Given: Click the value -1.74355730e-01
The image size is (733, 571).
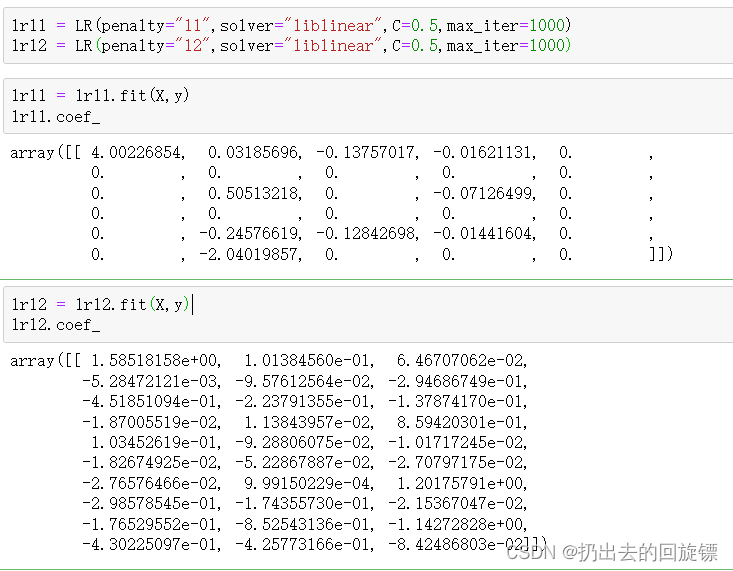Looking at the screenshot, I should pyautogui.click(x=303, y=504).
